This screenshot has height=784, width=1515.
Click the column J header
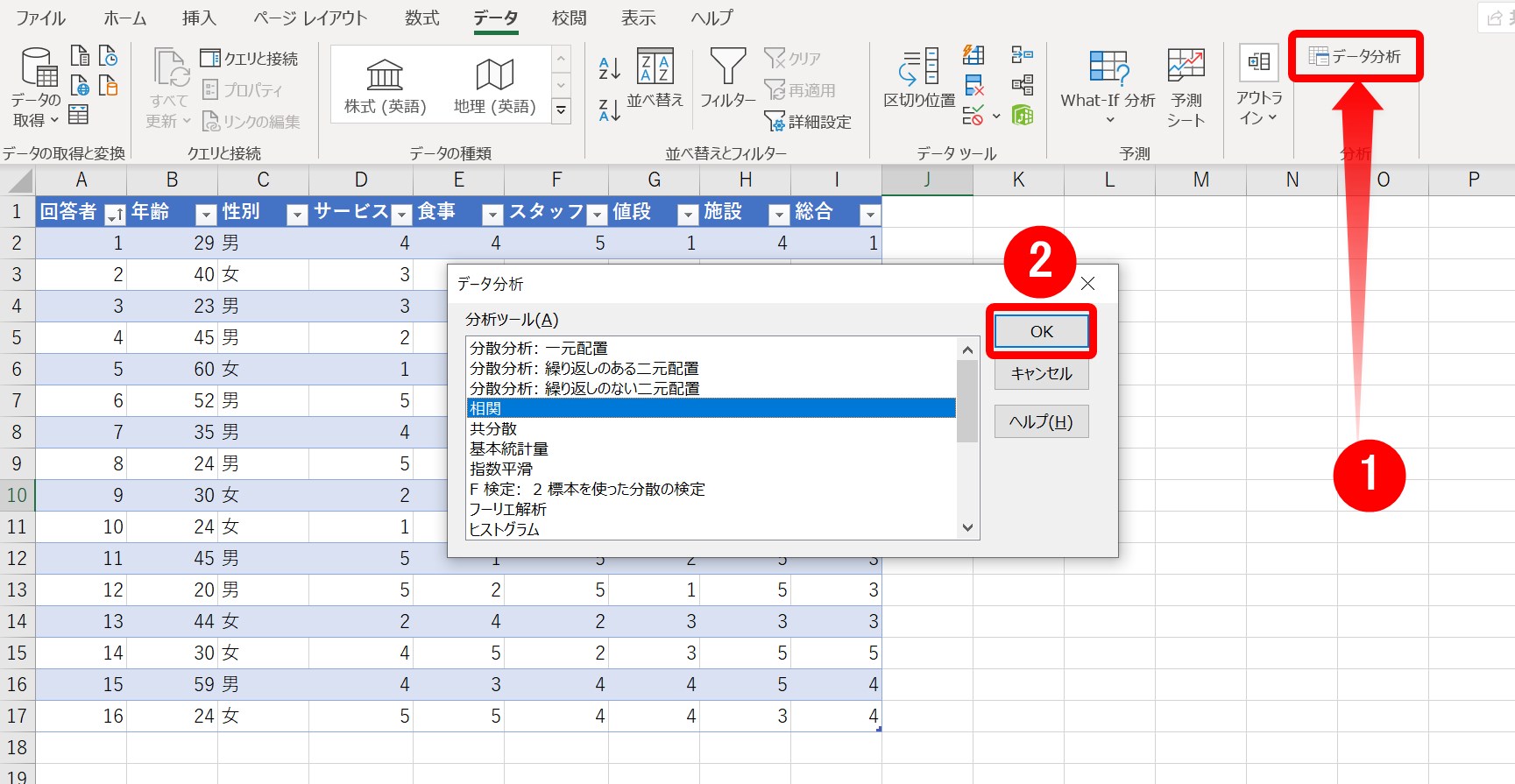[x=927, y=180]
